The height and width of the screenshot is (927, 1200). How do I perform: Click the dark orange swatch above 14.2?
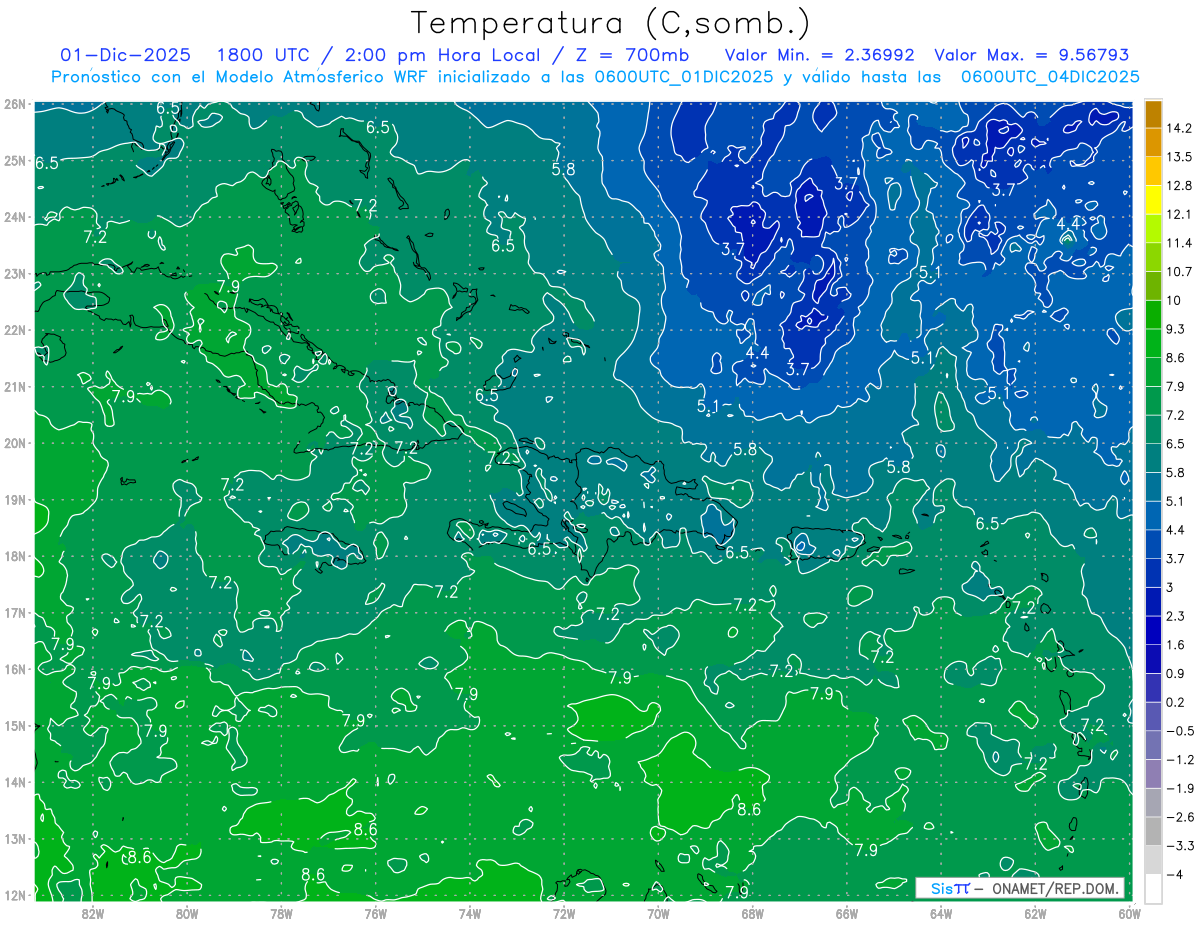tap(1152, 114)
